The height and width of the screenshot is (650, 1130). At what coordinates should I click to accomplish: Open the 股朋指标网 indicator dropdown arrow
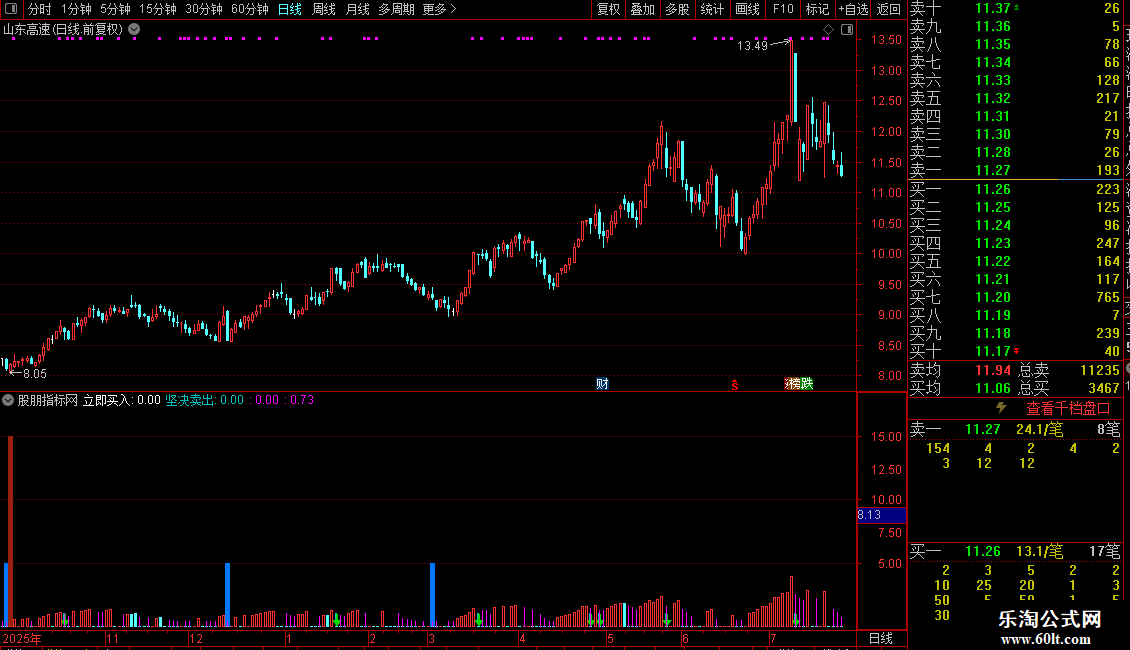pyautogui.click(x=8, y=400)
